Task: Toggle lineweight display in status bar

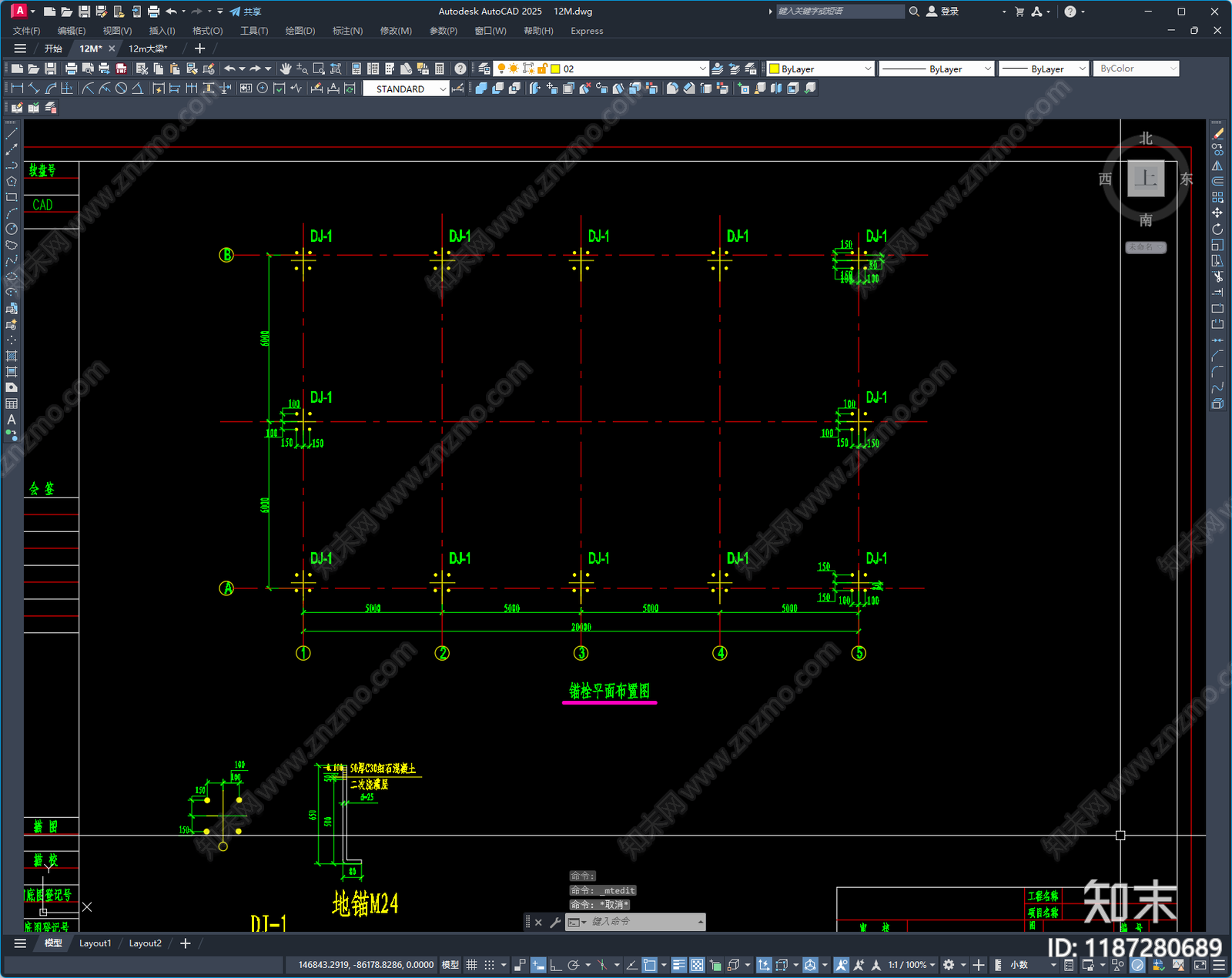Action: [x=679, y=965]
